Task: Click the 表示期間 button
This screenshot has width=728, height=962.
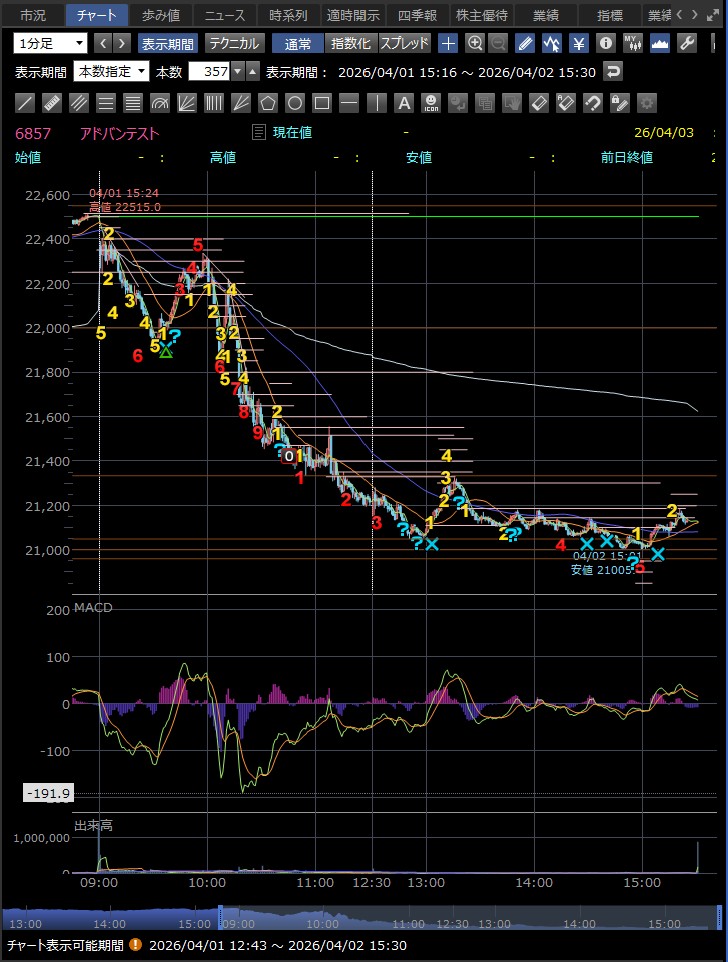Action: click(167, 44)
